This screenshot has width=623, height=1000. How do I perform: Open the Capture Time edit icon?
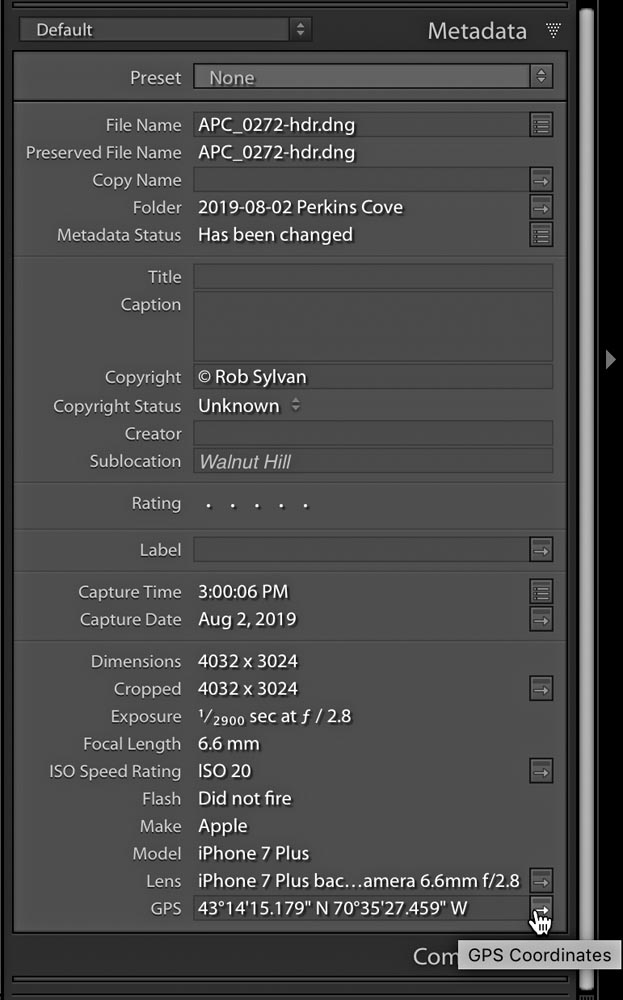click(541, 591)
